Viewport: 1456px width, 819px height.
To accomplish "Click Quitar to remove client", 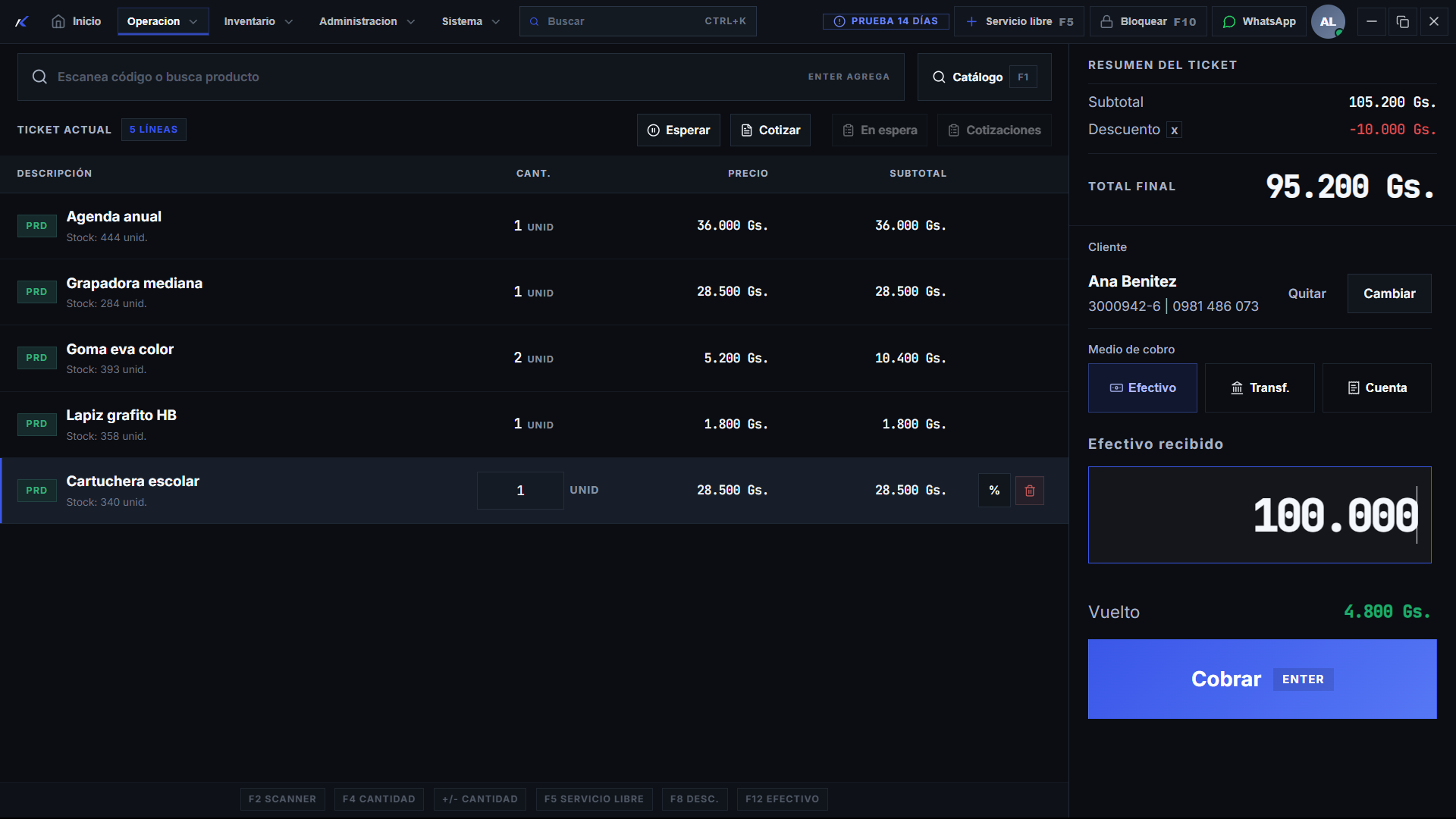I will pos(1307,293).
